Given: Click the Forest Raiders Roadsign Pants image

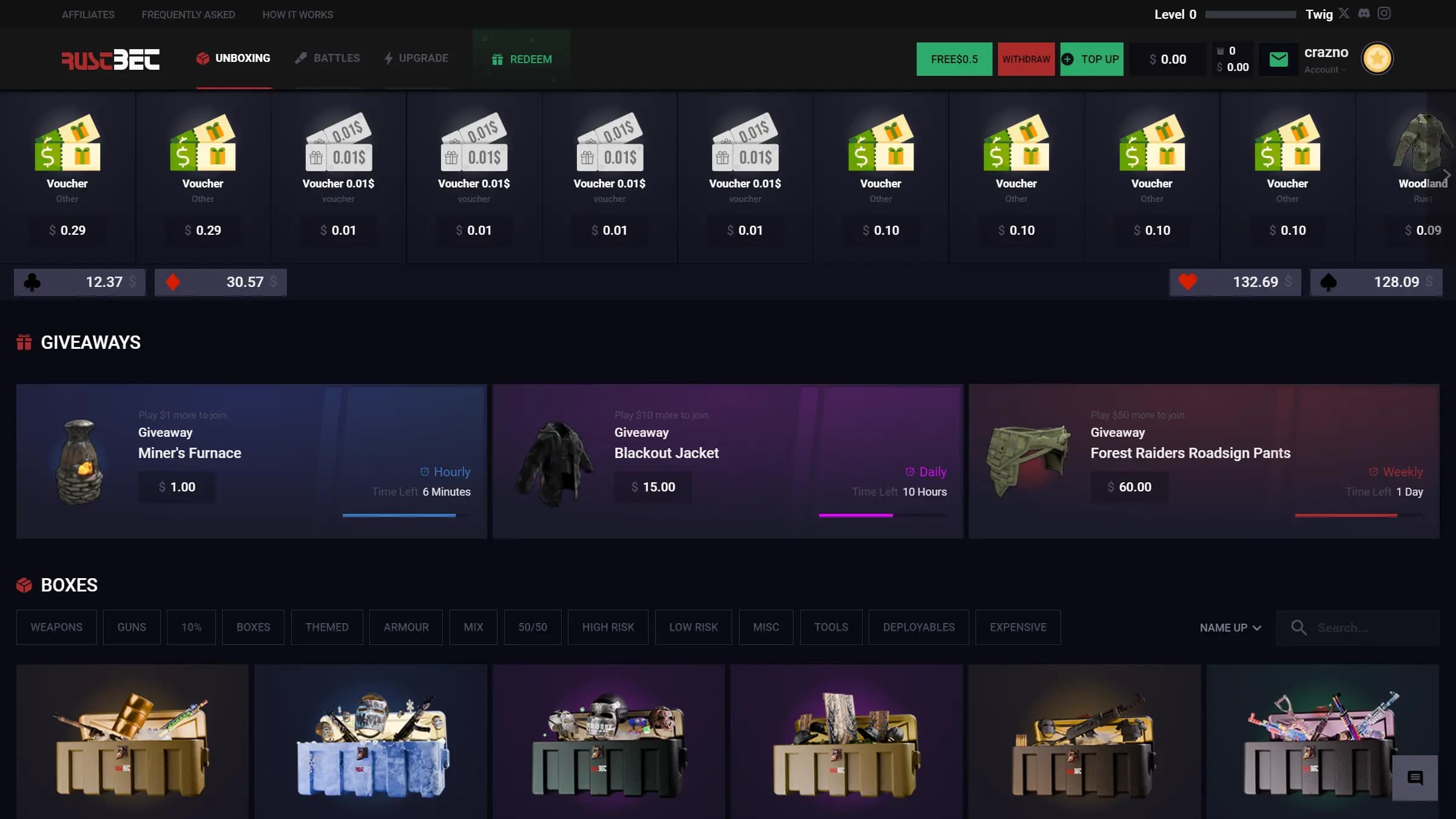Looking at the screenshot, I should (1028, 461).
